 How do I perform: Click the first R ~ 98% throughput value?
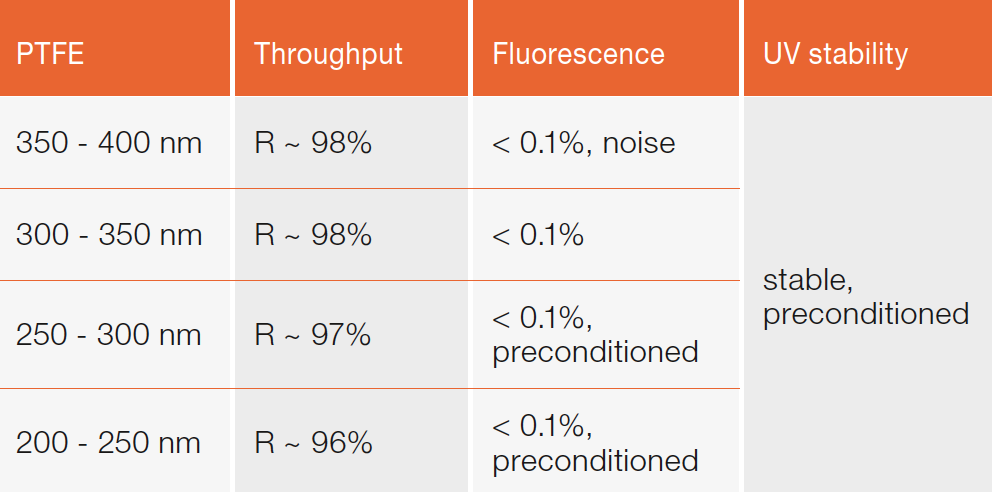point(313,143)
